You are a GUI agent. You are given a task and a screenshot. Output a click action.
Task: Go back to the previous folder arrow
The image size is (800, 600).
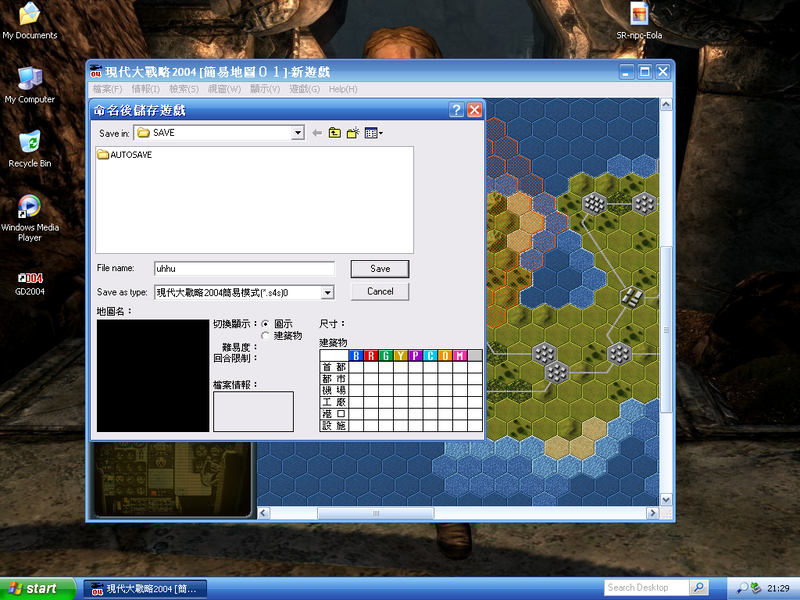317,133
